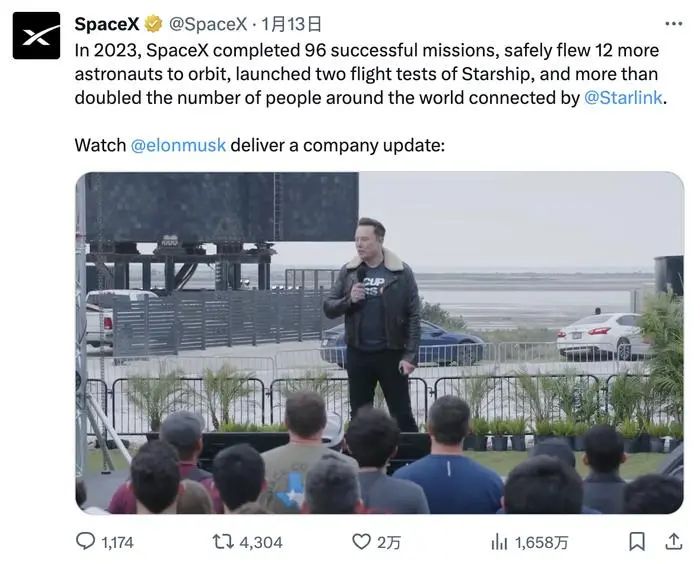Bookmark this SpaceX post
The height and width of the screenshot is (564, 700).
[636, 542]
